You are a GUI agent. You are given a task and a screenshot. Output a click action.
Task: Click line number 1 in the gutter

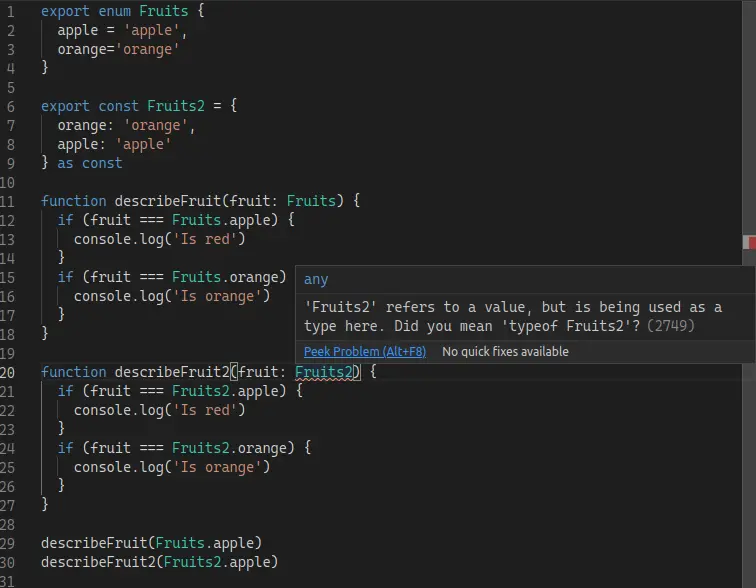(10, 11)
